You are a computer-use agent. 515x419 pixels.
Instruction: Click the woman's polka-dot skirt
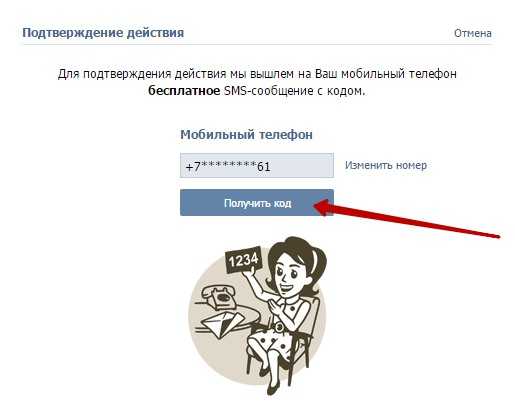[x=272, y=343]
